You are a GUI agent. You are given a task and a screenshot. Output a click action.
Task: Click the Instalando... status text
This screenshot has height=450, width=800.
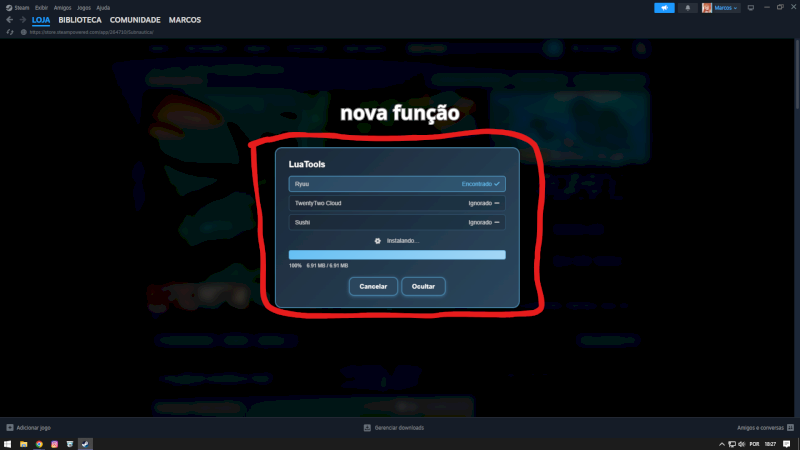403,241
